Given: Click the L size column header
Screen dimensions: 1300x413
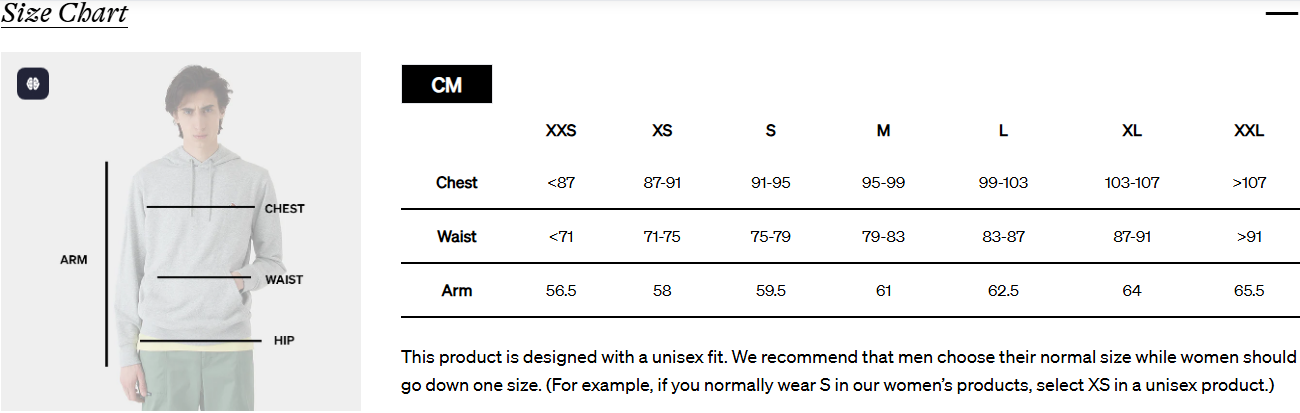Looking at the screenshot, I should coord(1003,131).
